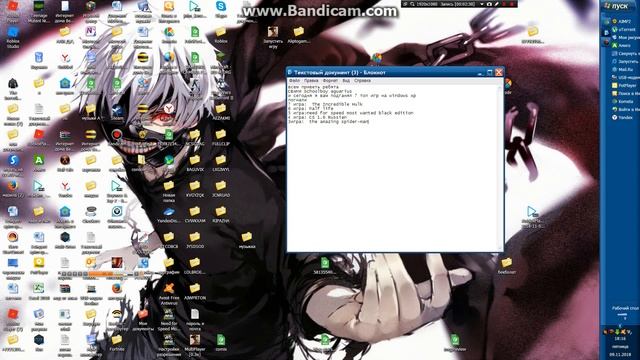
Task: Open the Excel 2010 desktop shortcut
Action: click(39, 292)
